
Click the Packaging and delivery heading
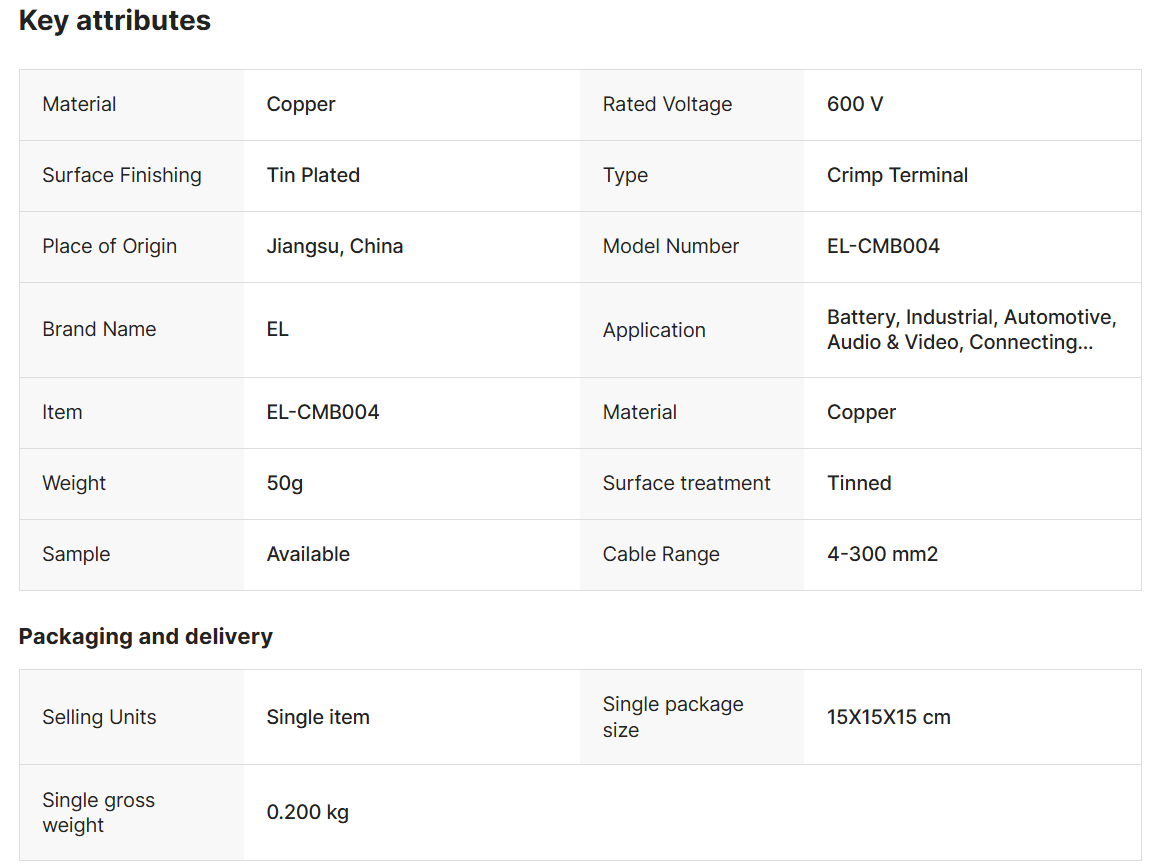tap(146, 637)
